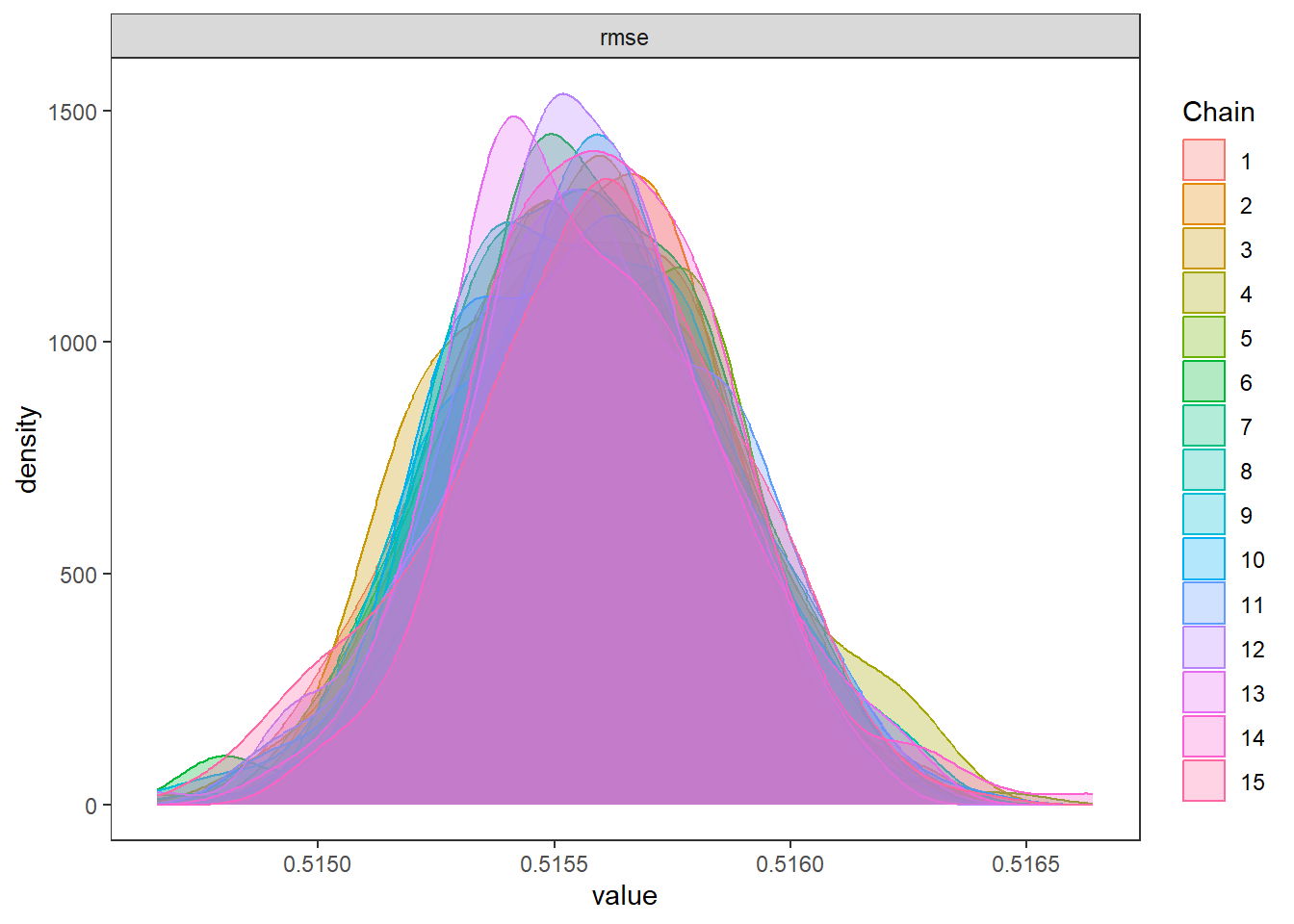Select the x-axis title "value"

[x=624, y=896]
